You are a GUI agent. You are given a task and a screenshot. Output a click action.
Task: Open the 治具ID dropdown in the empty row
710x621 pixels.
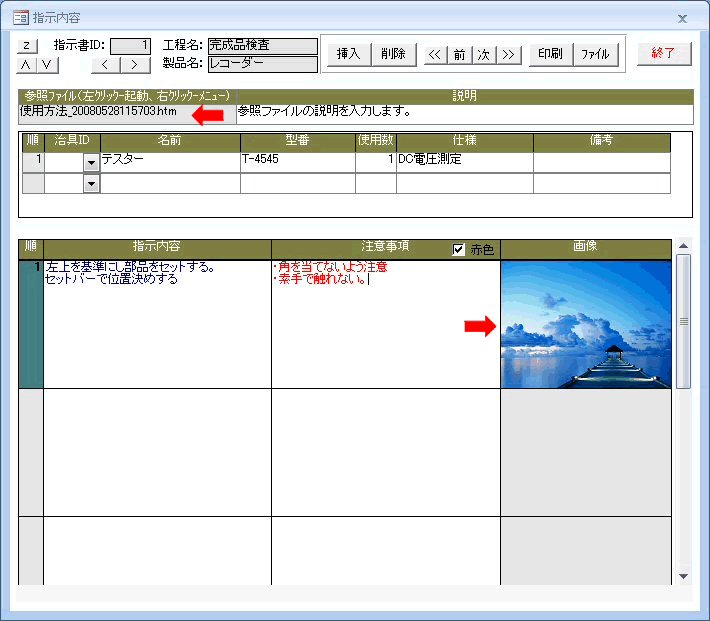91,183
